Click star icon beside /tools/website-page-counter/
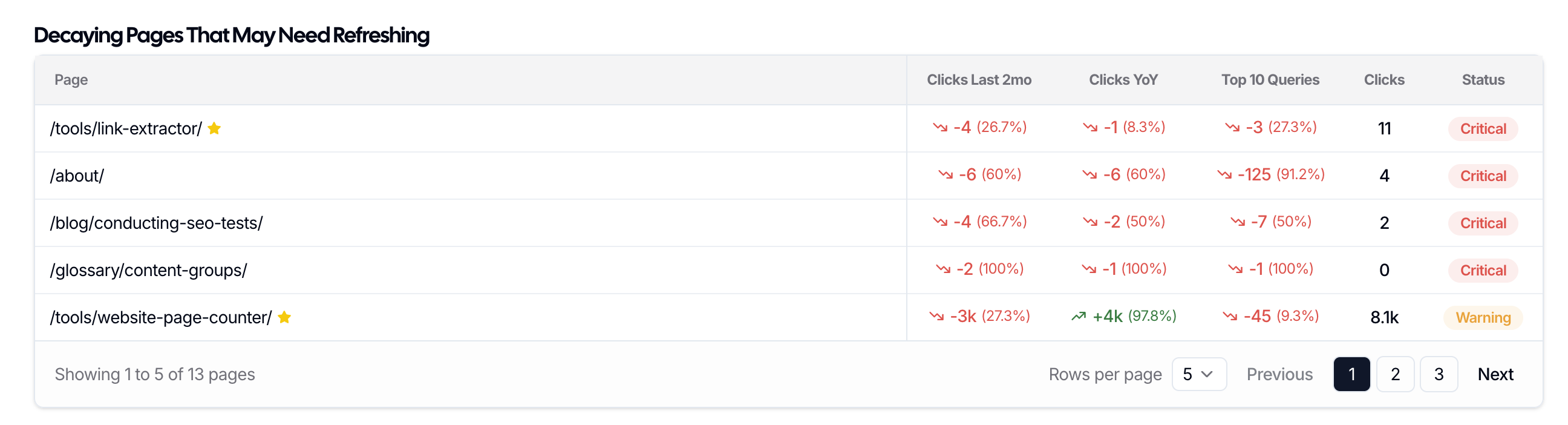1568x425 pixels. pos(284,317)
